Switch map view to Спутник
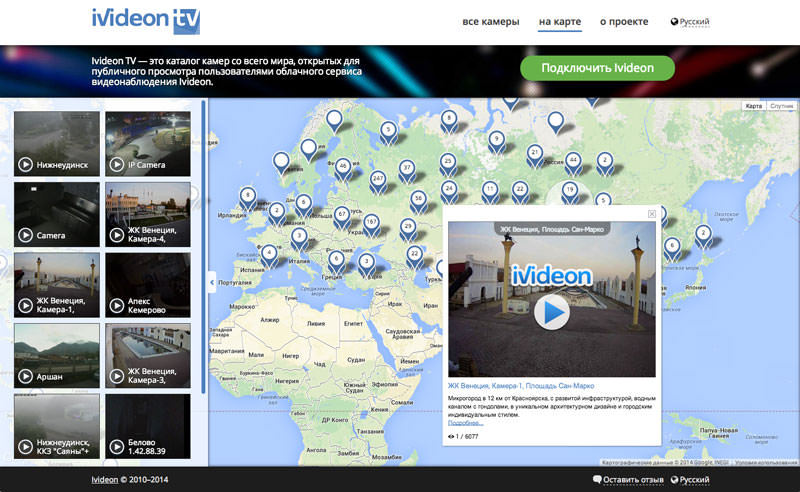 (x=781, y=106)
